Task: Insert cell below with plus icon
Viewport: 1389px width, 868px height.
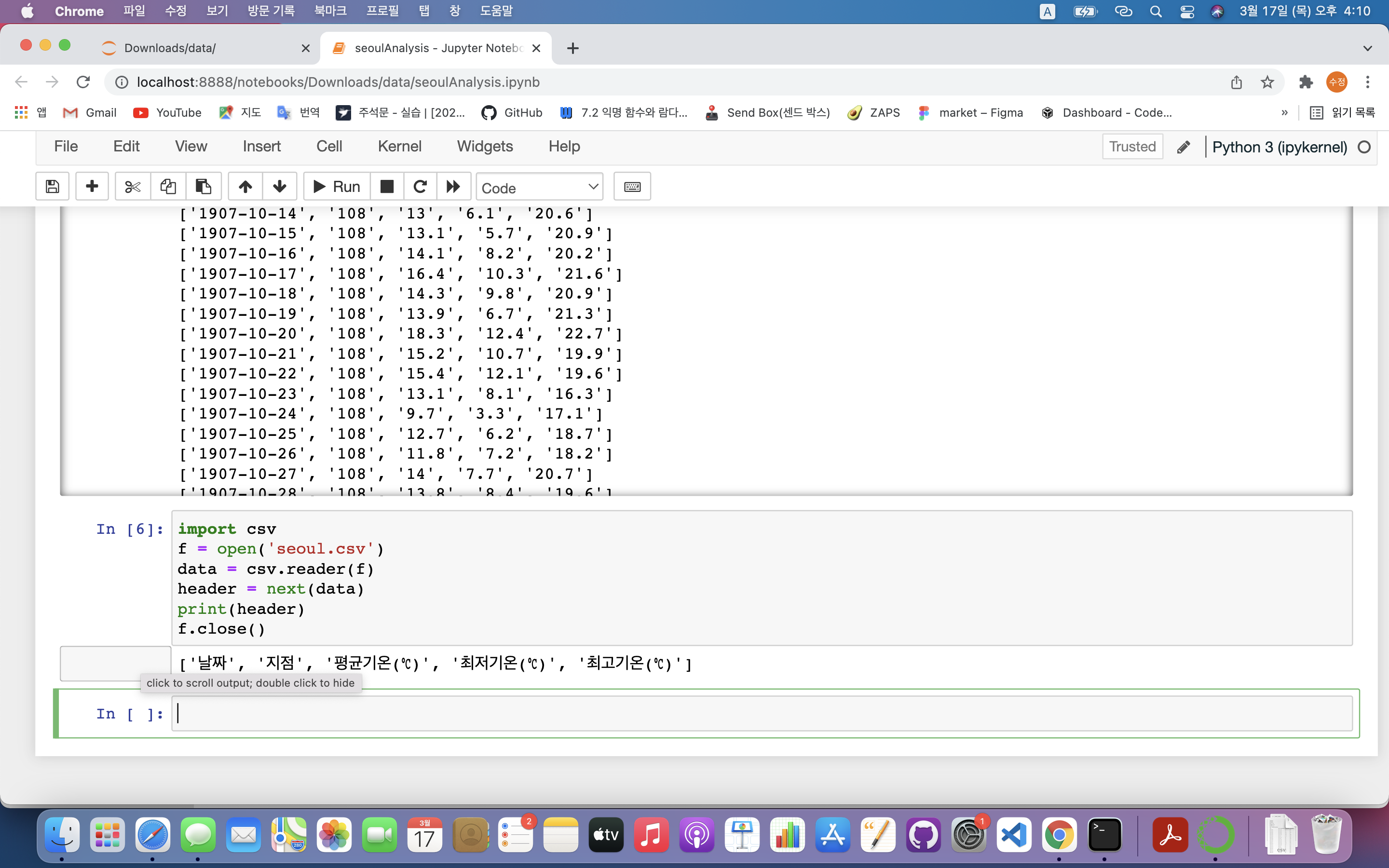Action: click(x=92, y=187)
